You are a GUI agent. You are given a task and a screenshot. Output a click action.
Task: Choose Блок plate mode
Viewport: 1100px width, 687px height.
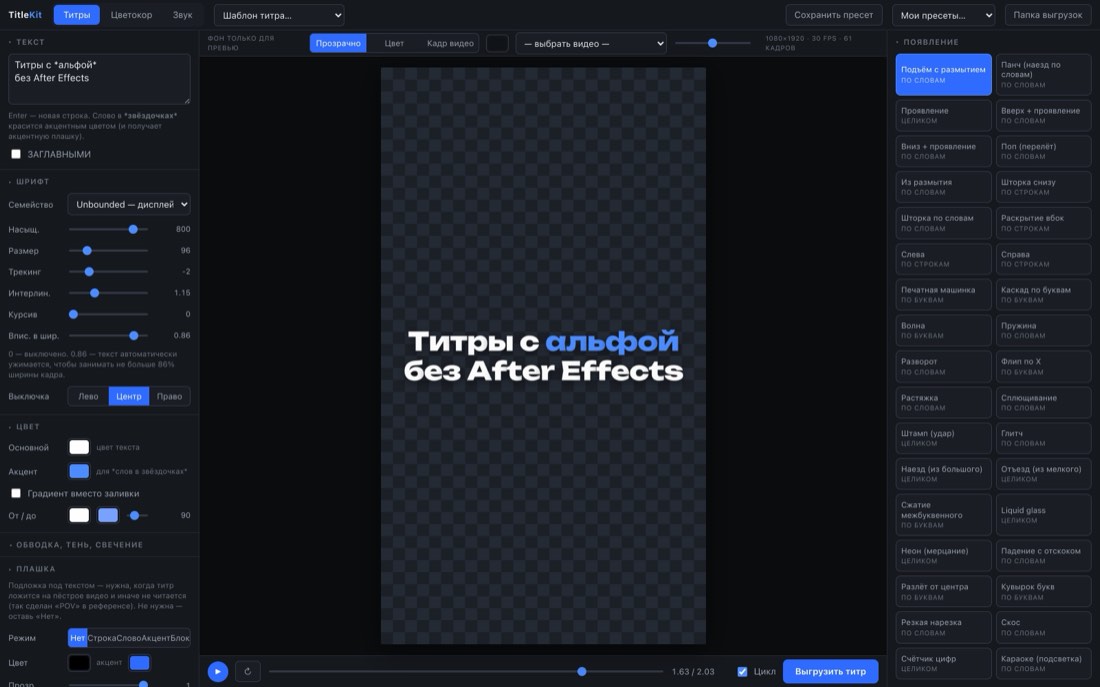click(x=180, y=638)
